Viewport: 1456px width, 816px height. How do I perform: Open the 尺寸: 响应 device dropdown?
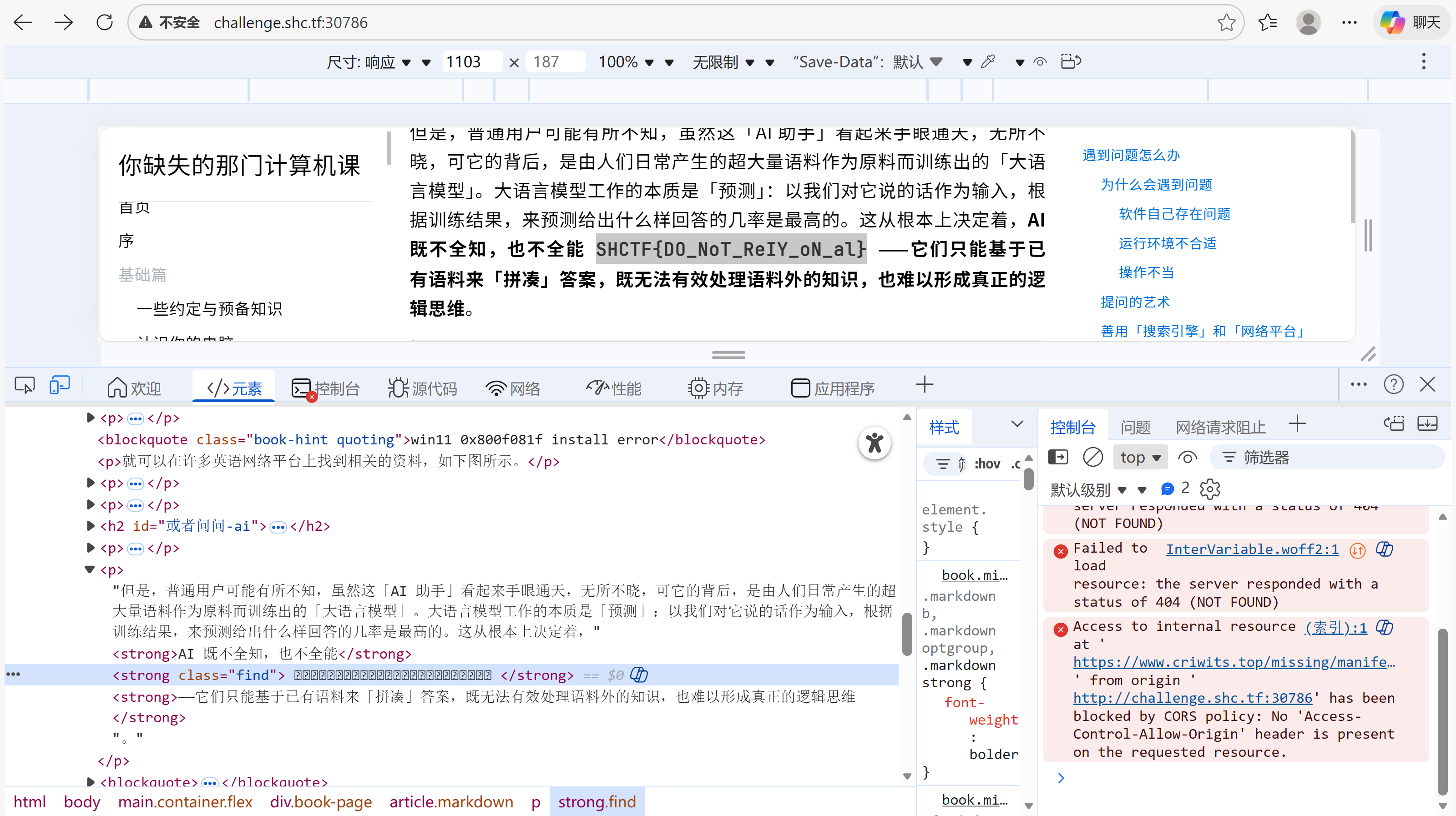click(x=369, y=61)
